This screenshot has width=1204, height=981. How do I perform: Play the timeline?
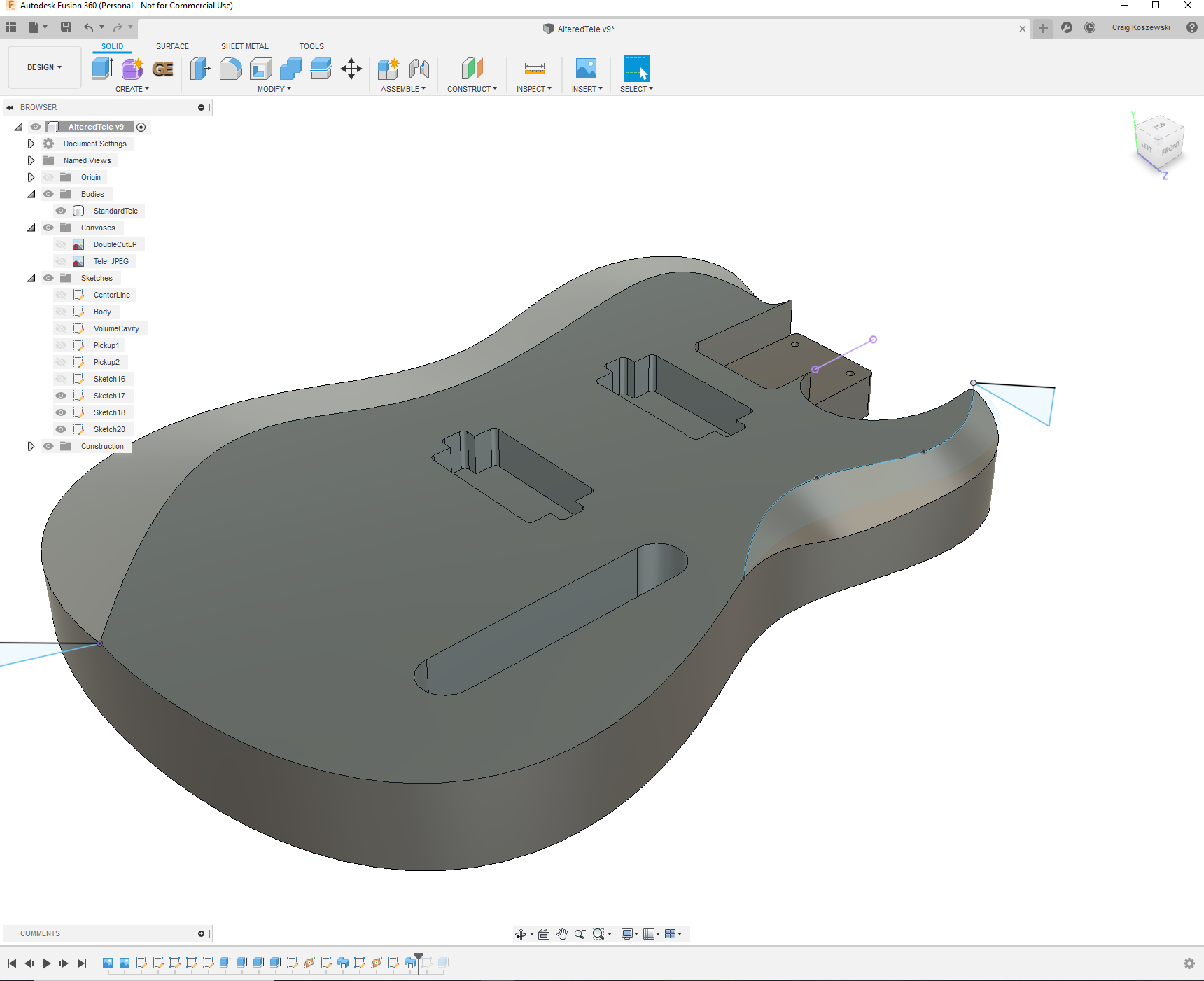[x=46, y=963]
